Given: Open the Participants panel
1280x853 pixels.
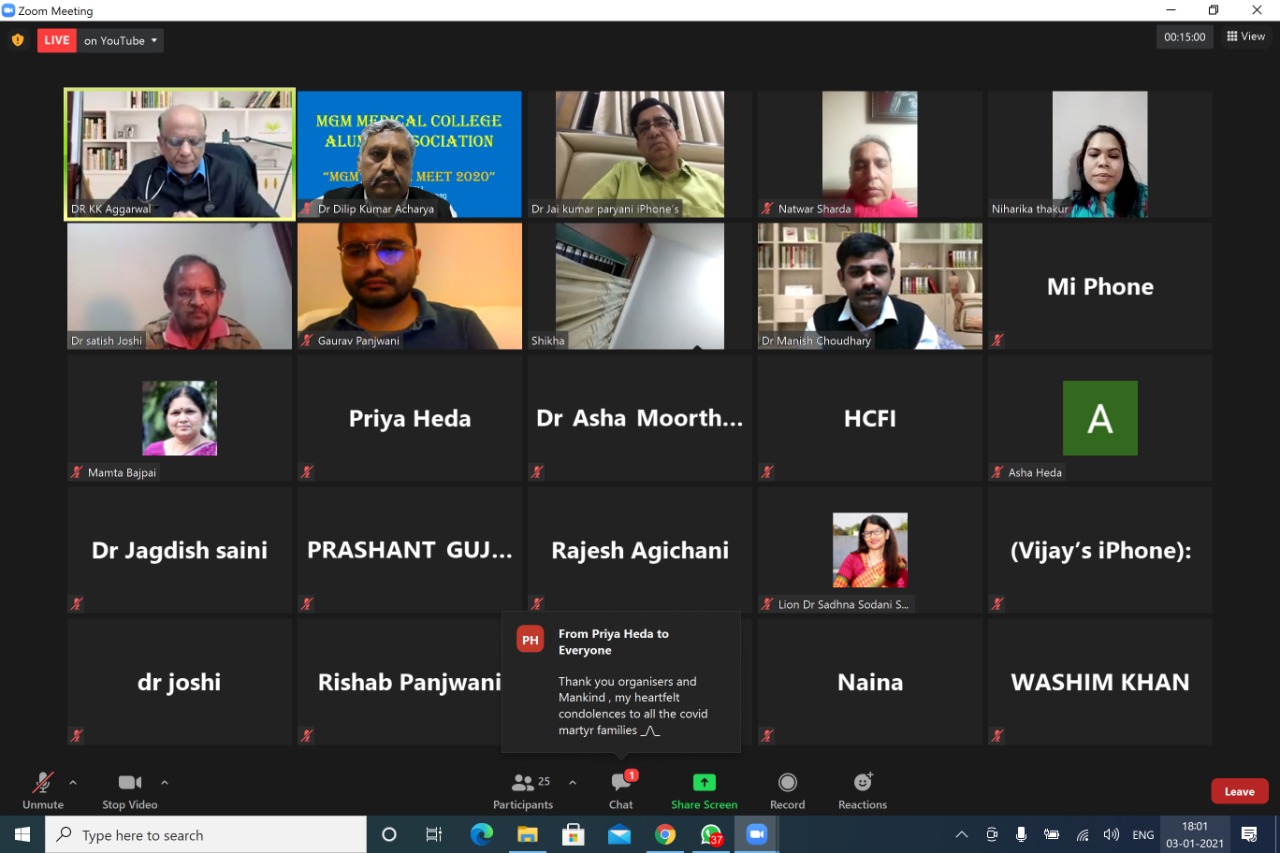Looking at the screenshot, I should 523,789.
